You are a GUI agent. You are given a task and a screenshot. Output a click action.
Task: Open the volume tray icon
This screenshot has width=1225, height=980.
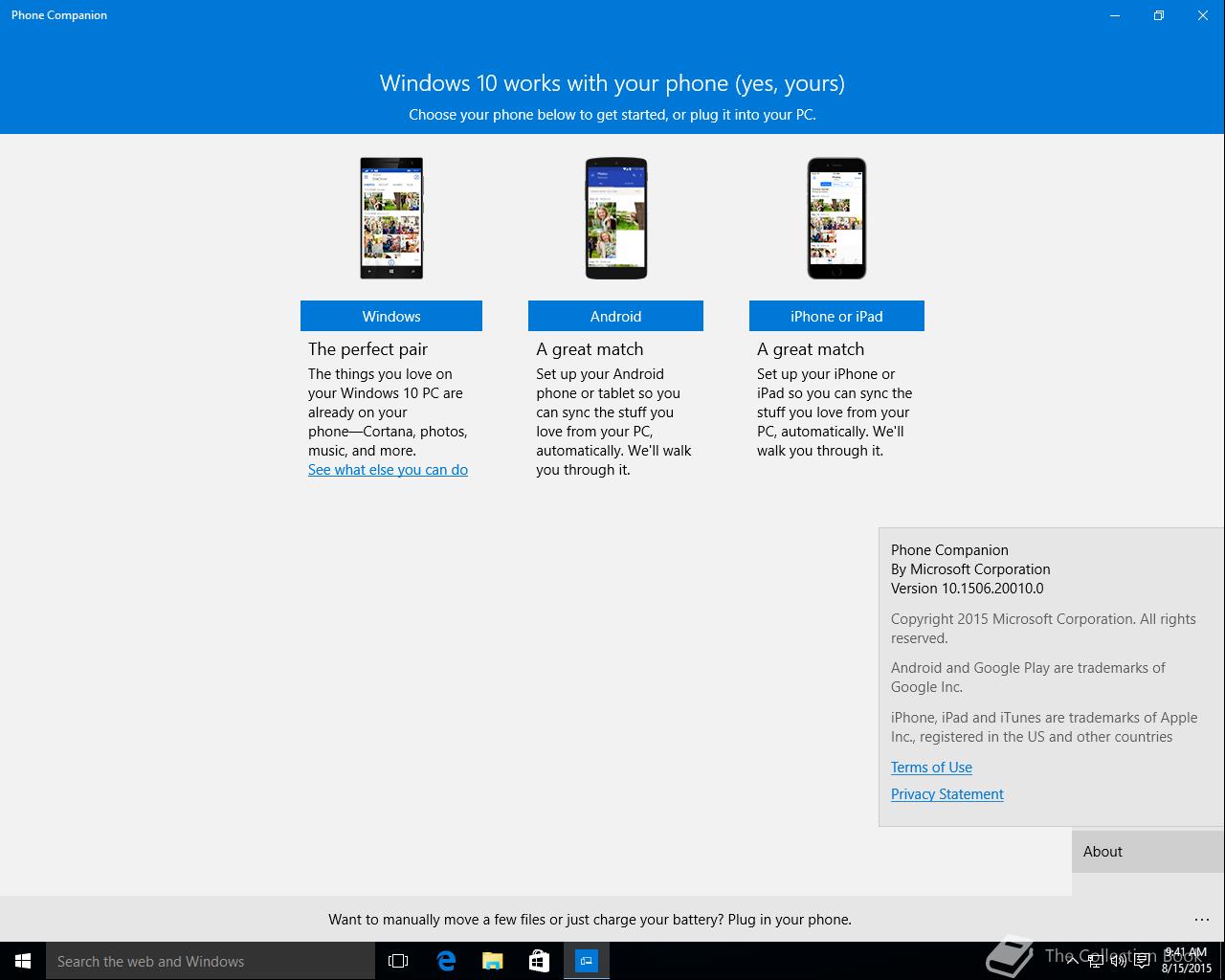(1118, 961)
